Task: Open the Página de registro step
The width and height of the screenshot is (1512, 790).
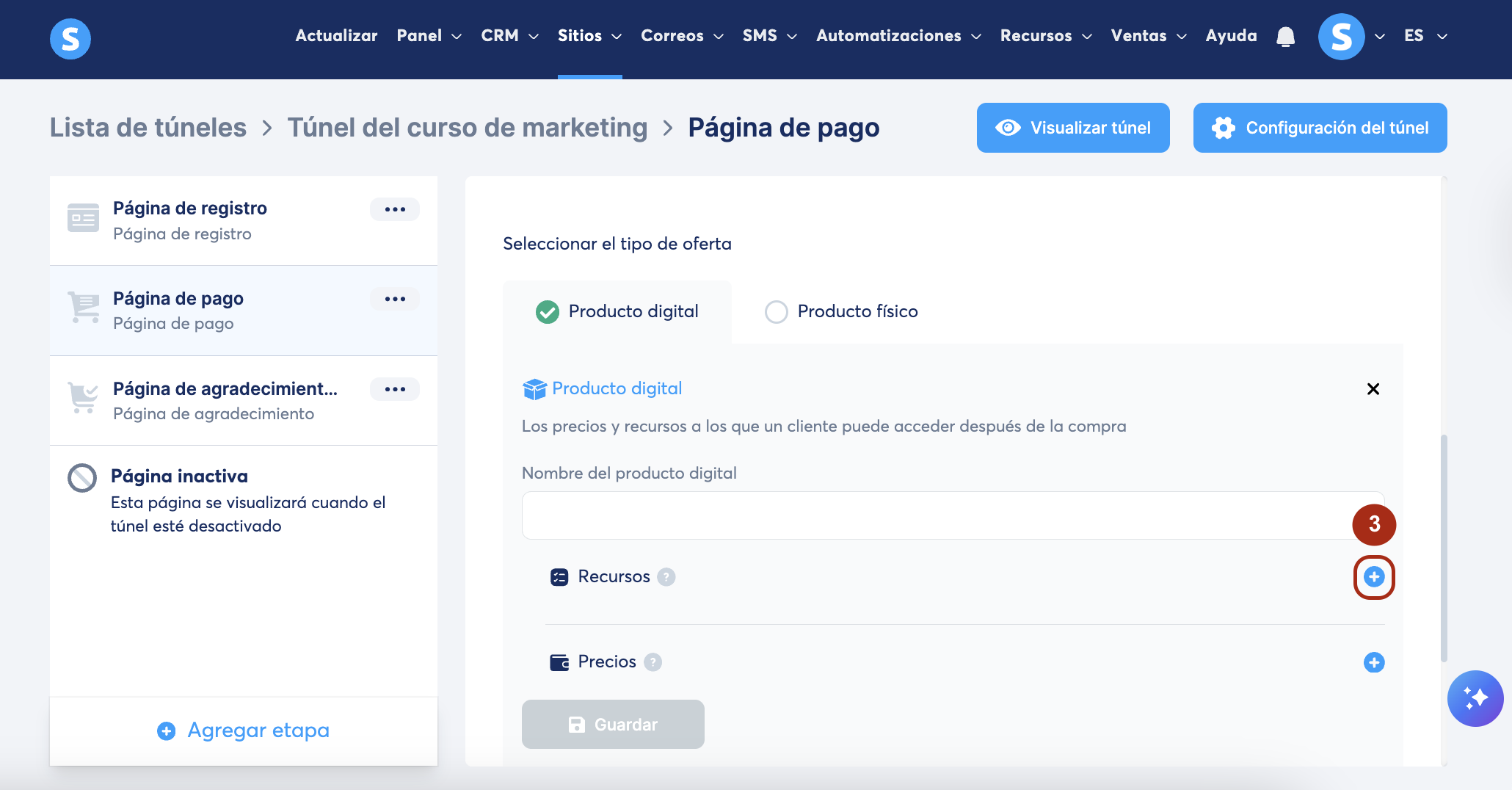Action: (x=244, y=220)
